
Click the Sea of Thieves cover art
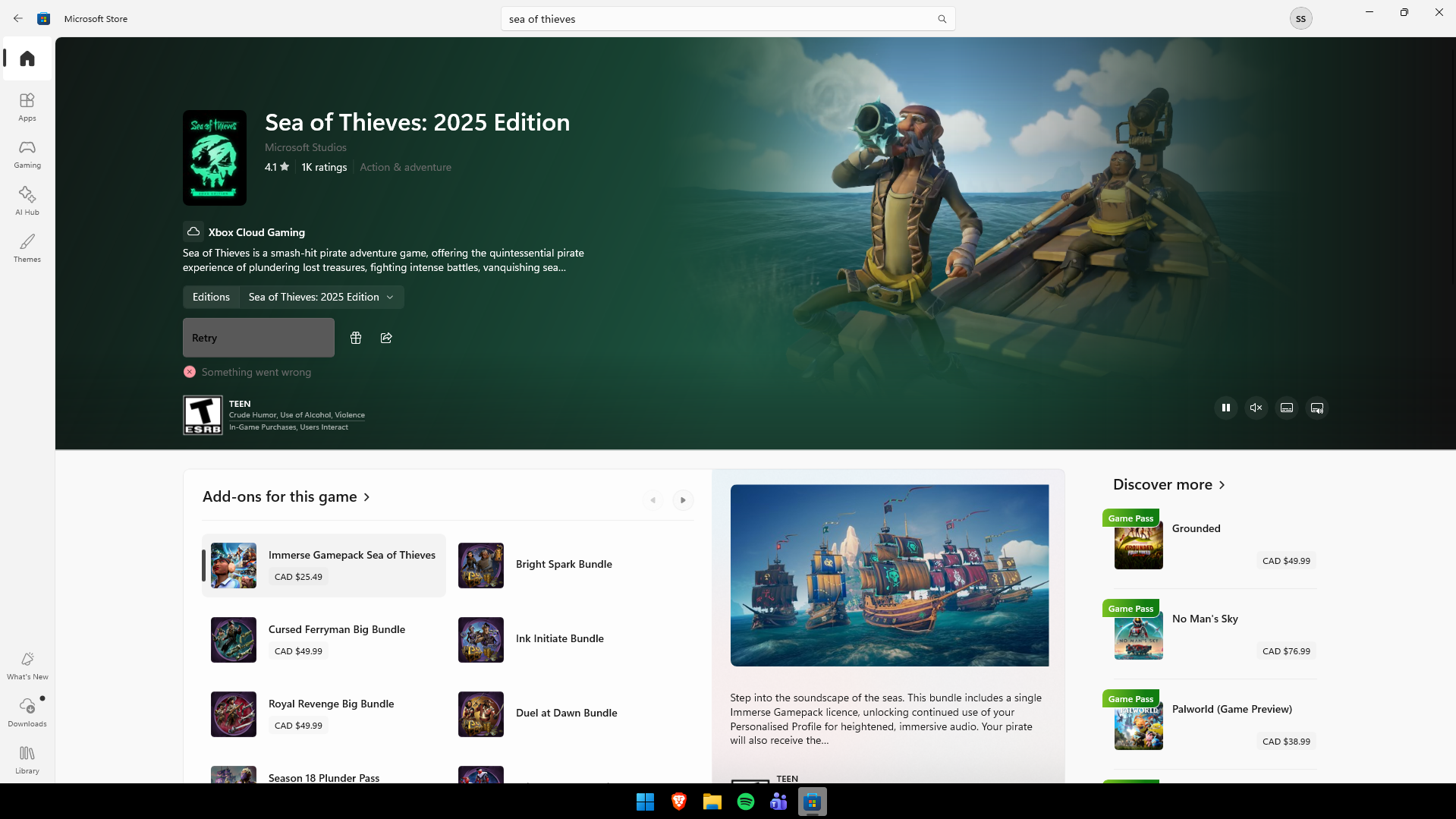click(x=215, y=158)
